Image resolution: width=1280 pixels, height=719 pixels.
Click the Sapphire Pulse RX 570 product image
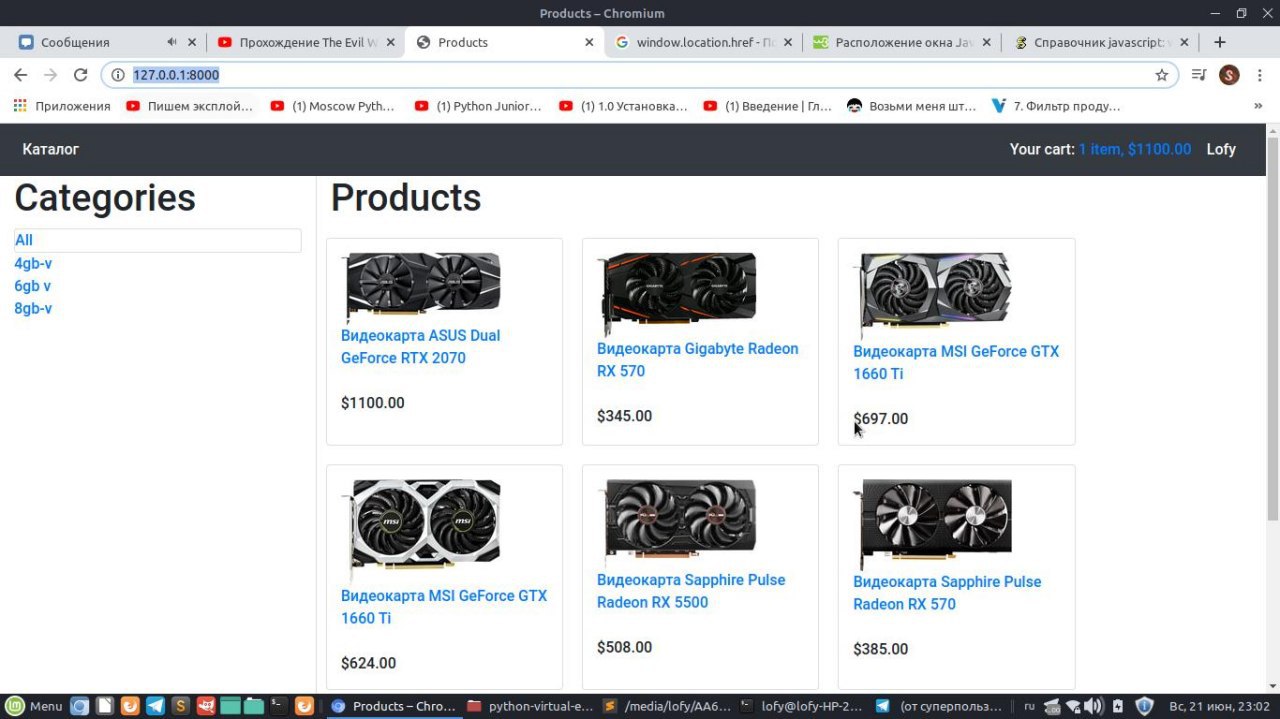[x=933, y=524]
